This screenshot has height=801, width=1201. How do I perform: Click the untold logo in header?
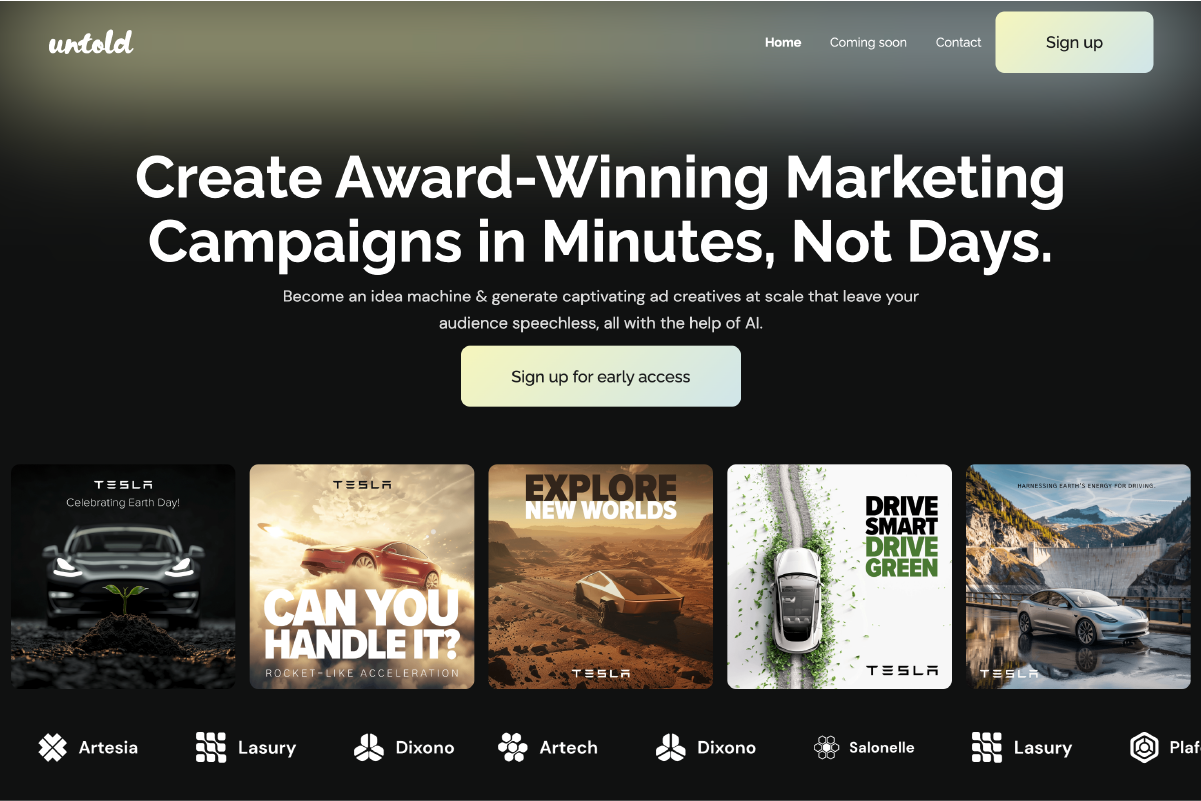point(91,42)
